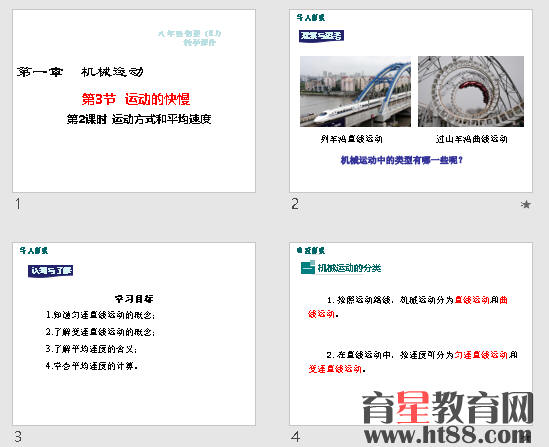Click slide number 3 label
Image resolution: width=549 pixels, height=447 pixels.
[x=18, y=437]
